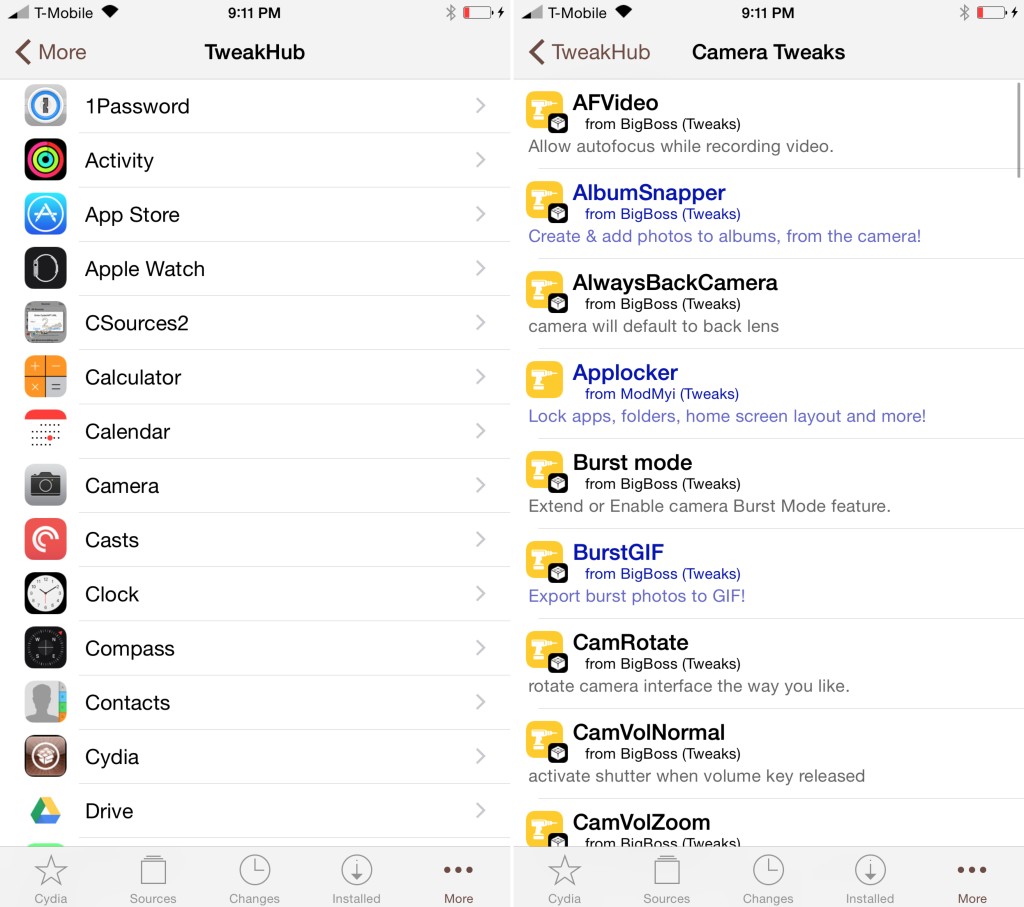Switch to Cydia tab in right screen

[564, 879]
